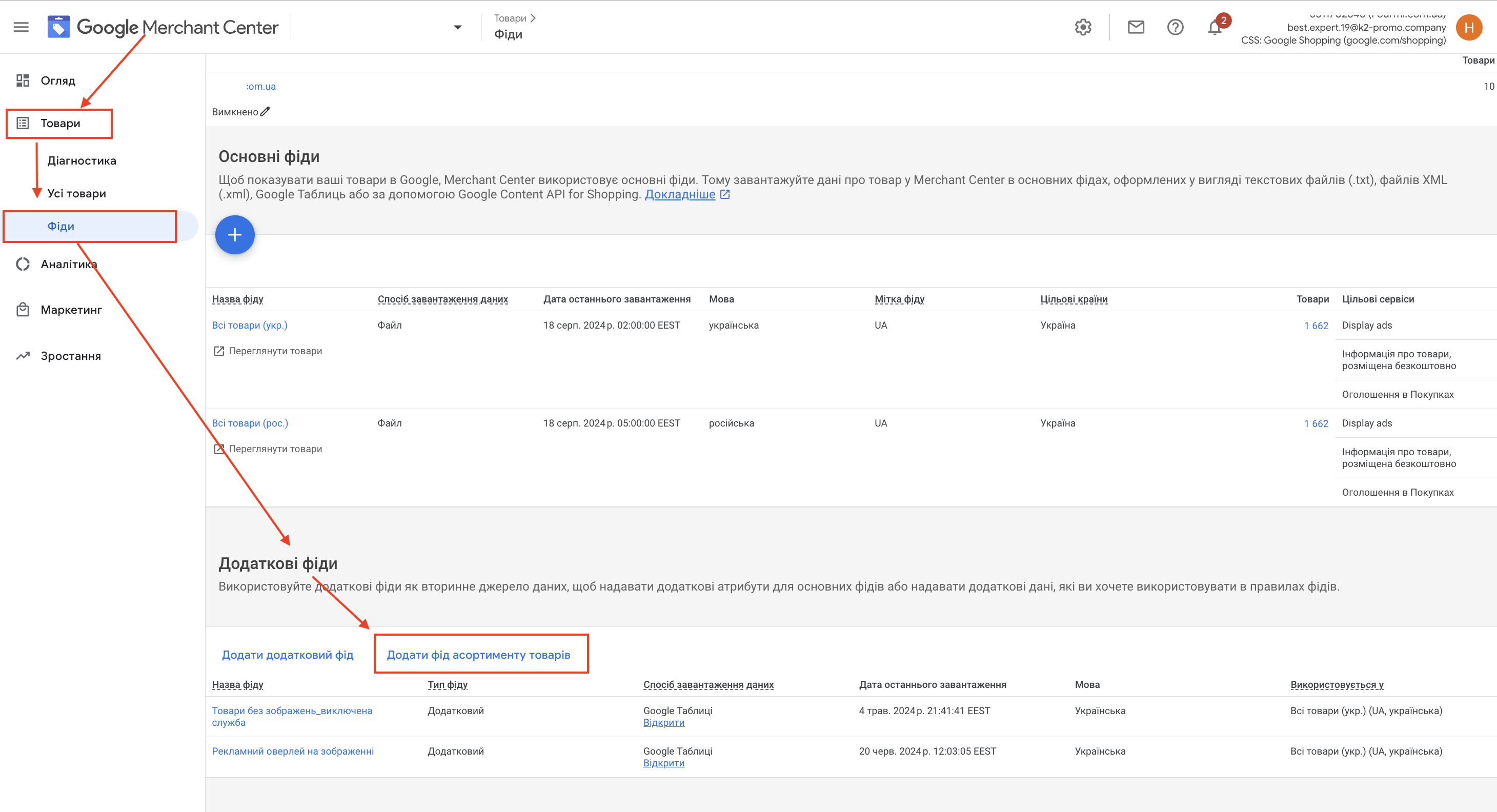Viewport: 1497px width, 812px height.
Task: Sort by Назва фіду in primary feeds
Action: [238, 299]
